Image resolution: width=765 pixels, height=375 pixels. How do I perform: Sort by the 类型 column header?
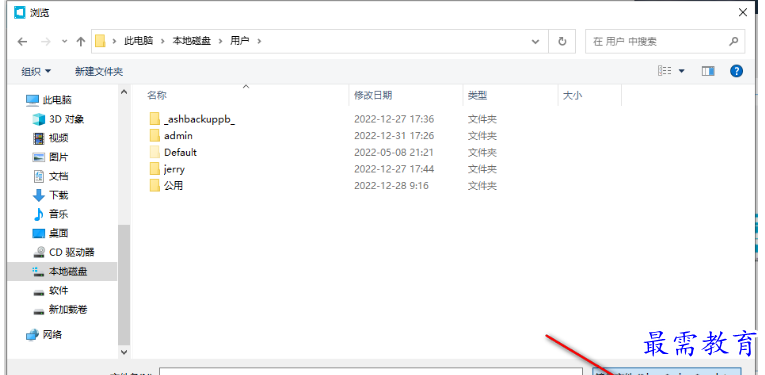478,96
